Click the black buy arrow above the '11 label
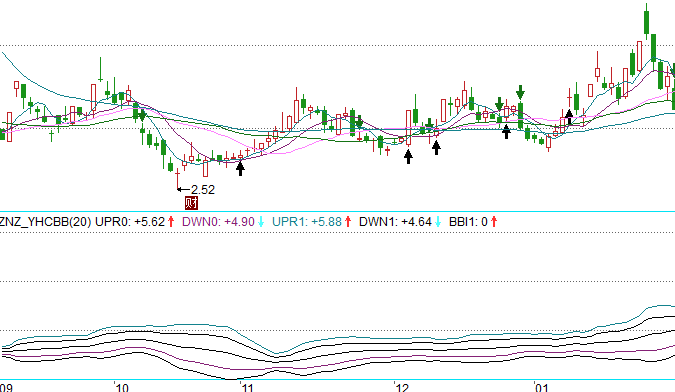The height and width of the screenshot is (392, 675). click(x=240, y=168)
